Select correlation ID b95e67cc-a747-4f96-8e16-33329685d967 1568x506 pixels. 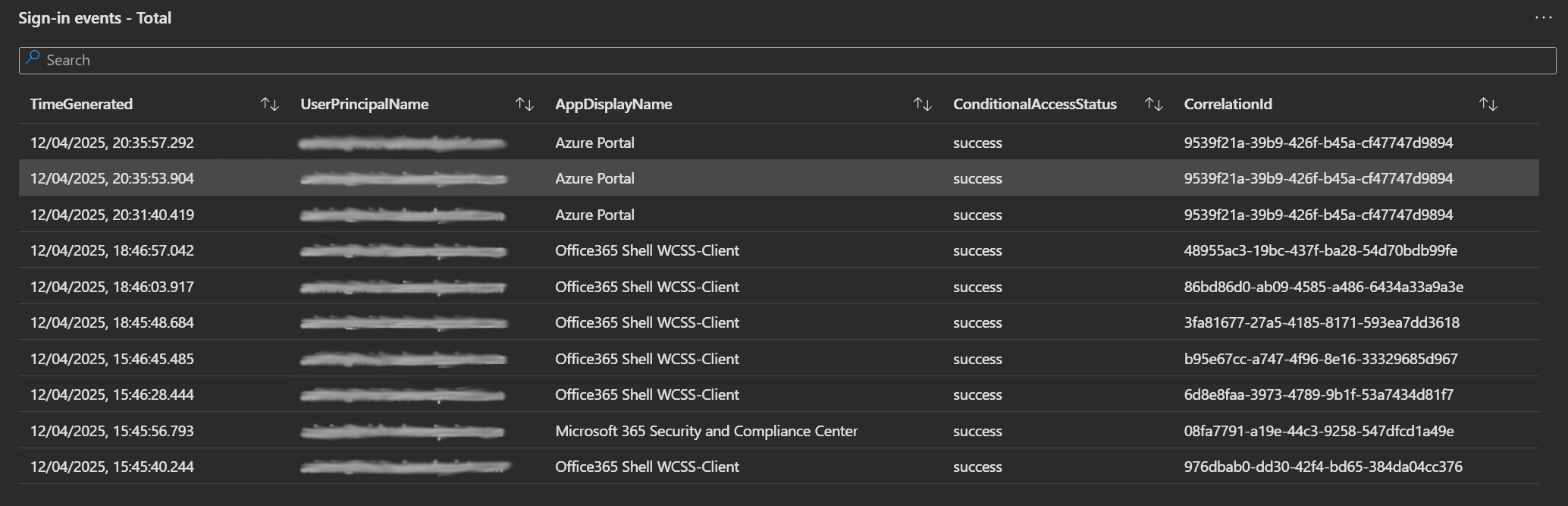point(1321,359)
